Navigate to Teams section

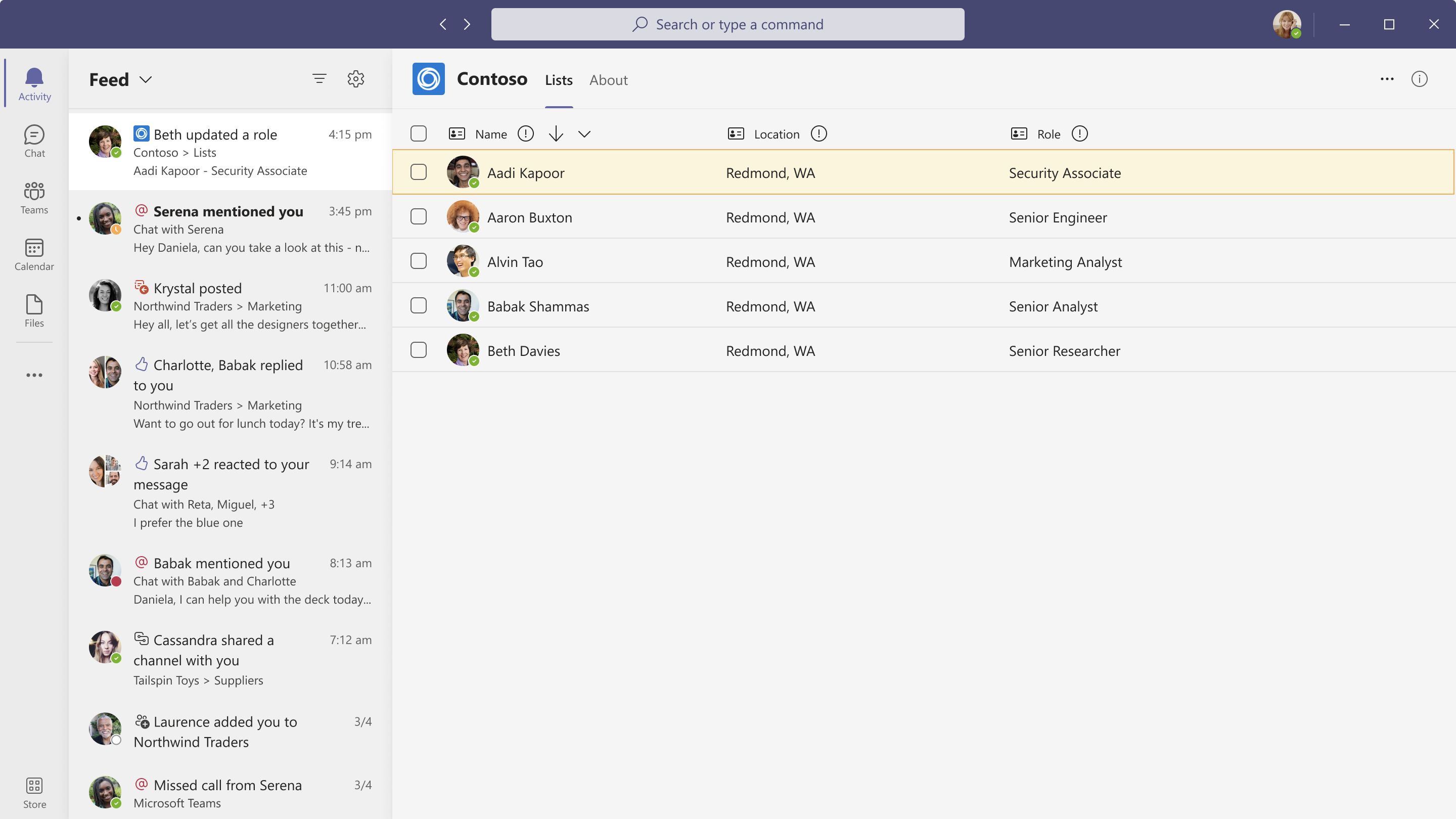[34, 197]
